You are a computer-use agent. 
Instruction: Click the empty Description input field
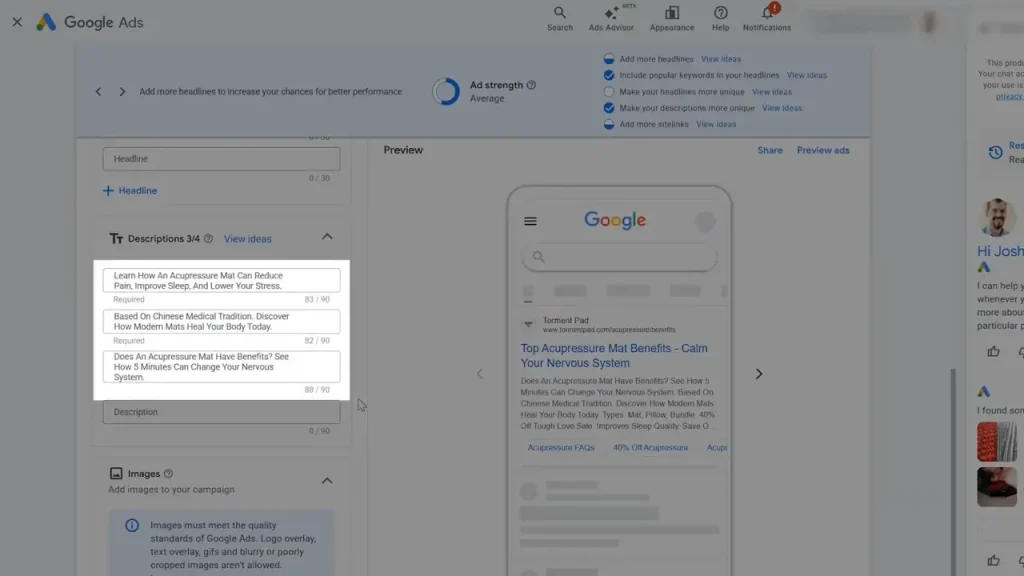tap(221, 412)
